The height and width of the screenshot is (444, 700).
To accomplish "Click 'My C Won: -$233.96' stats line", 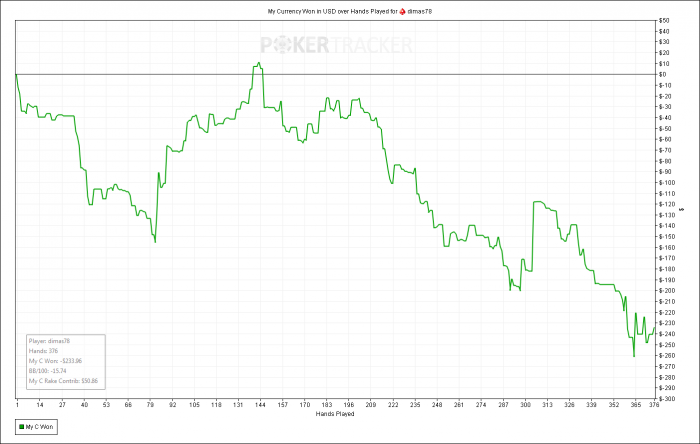I will (x=55, y=361).
